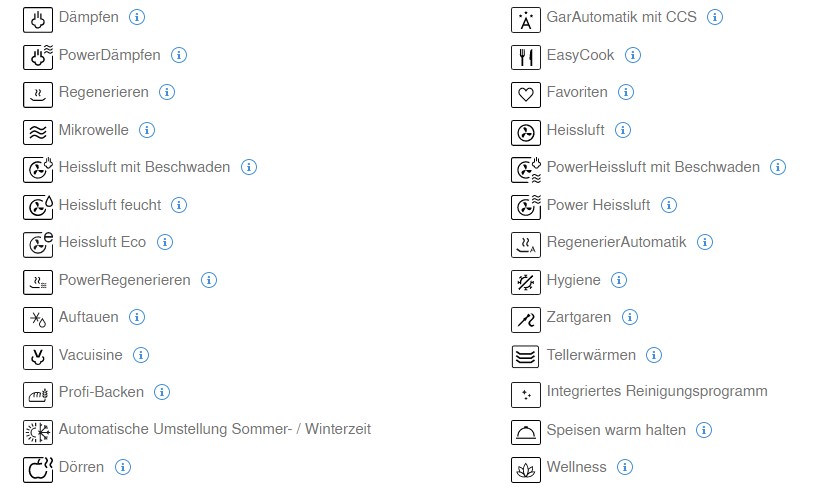Screen dimensions: 835x490
Task: Click the Mikrowelle waves icon
Action: coord(38,133)
